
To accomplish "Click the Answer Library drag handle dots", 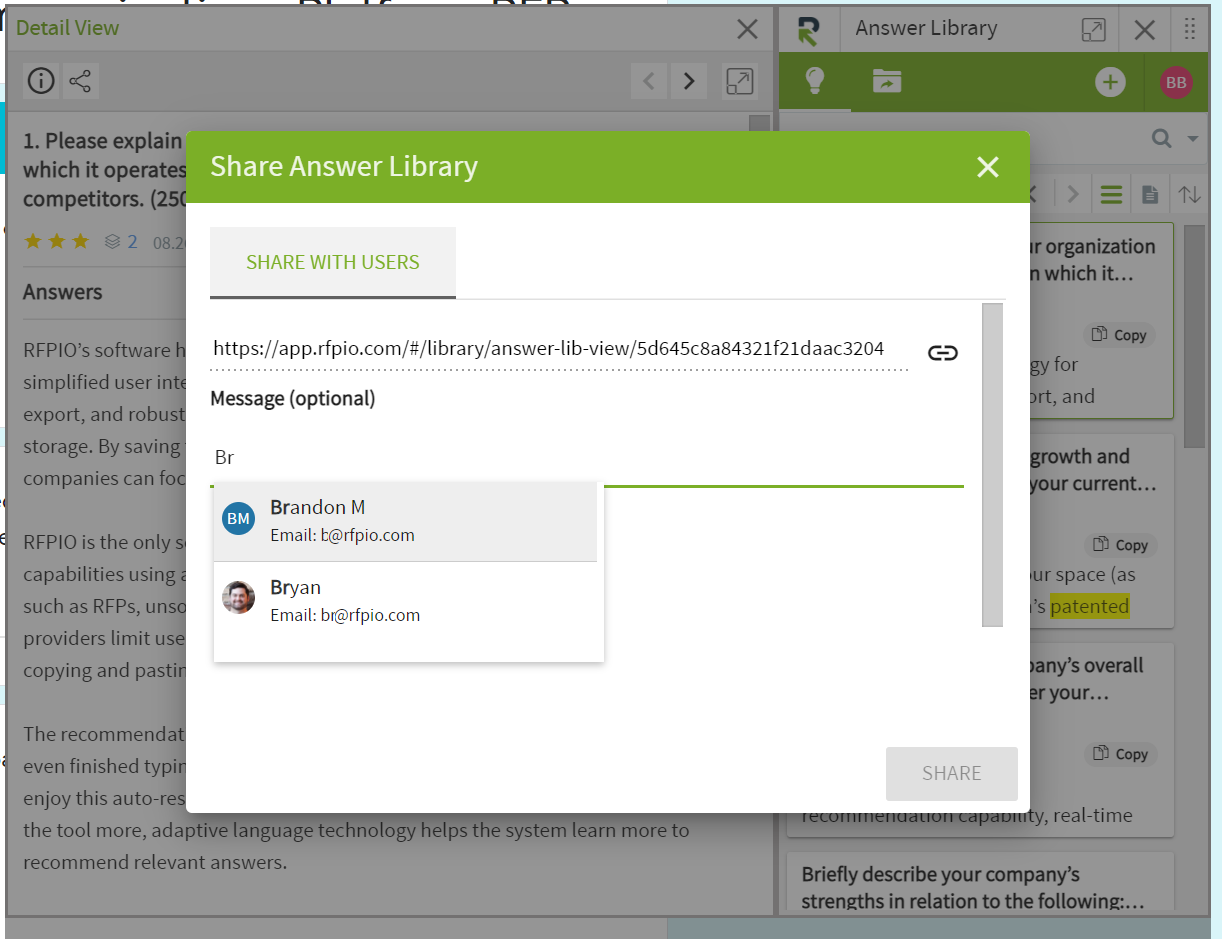I will tap(1190, 29).
